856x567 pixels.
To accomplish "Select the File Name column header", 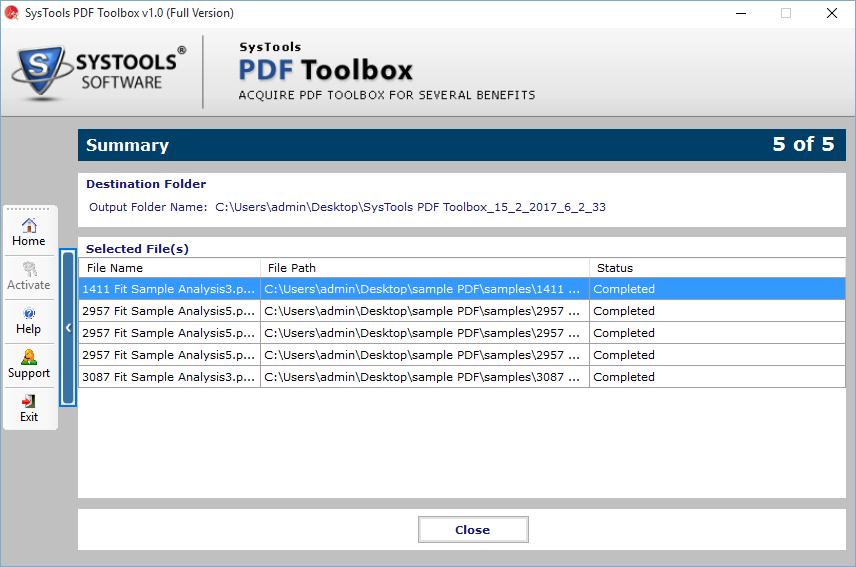I will [x=170, y=268].
